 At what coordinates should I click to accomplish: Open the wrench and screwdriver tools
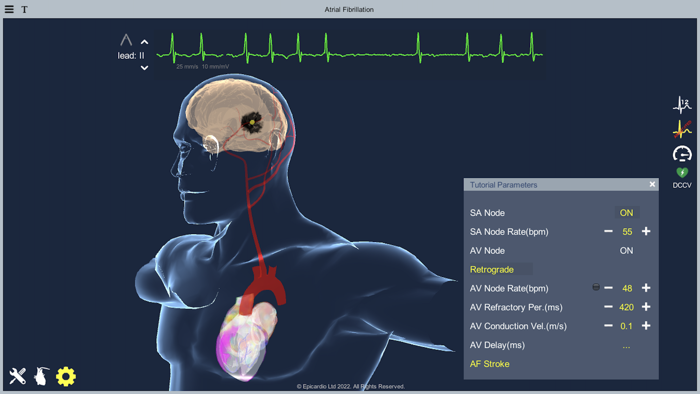18,376
